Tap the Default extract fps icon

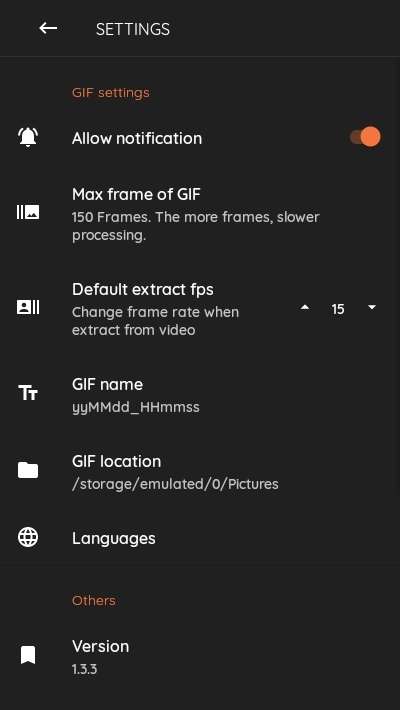point(28,307)
